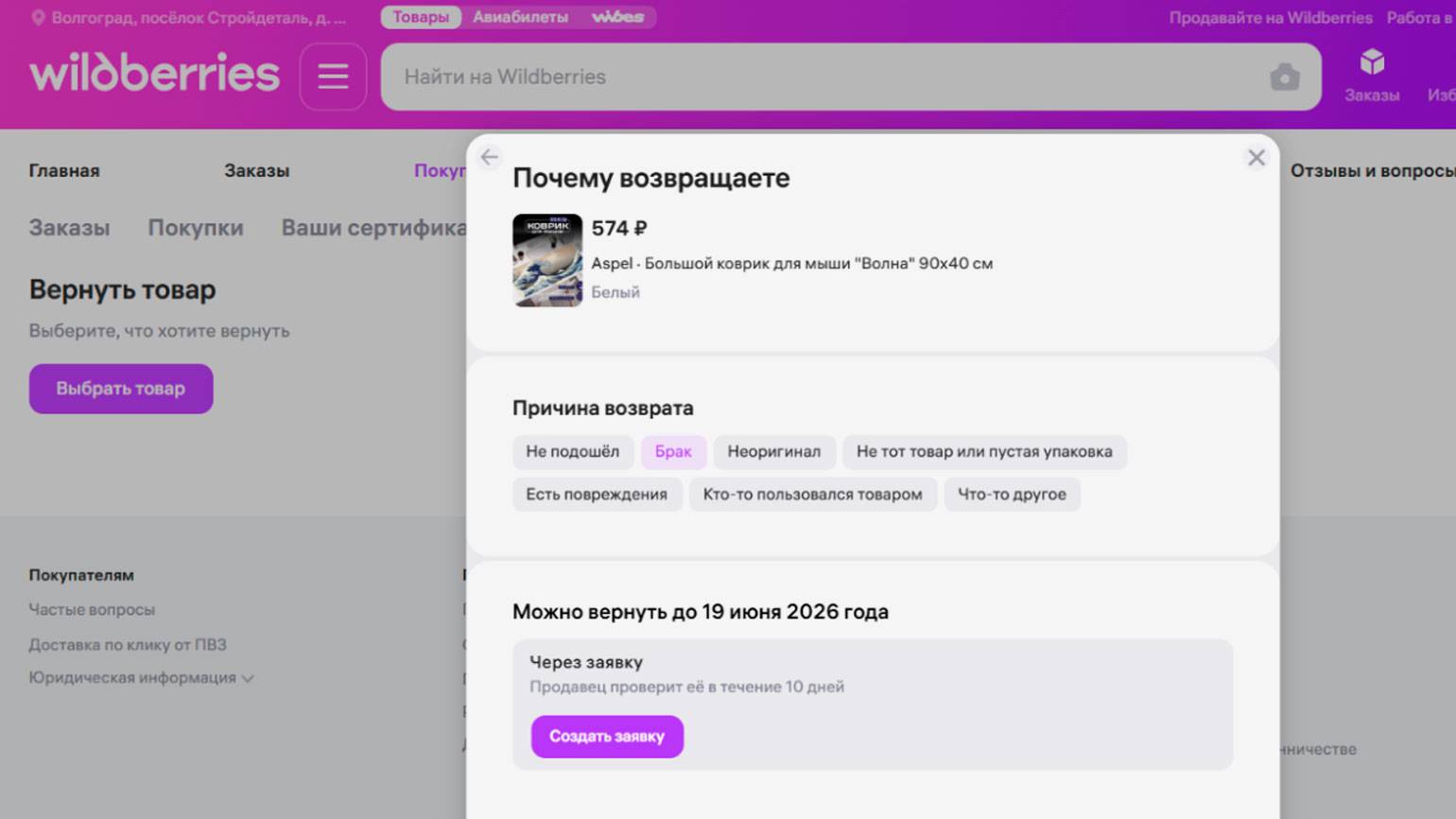Switch to Заказы subtab
1456x819 pixels.
(x=69, y=228)
